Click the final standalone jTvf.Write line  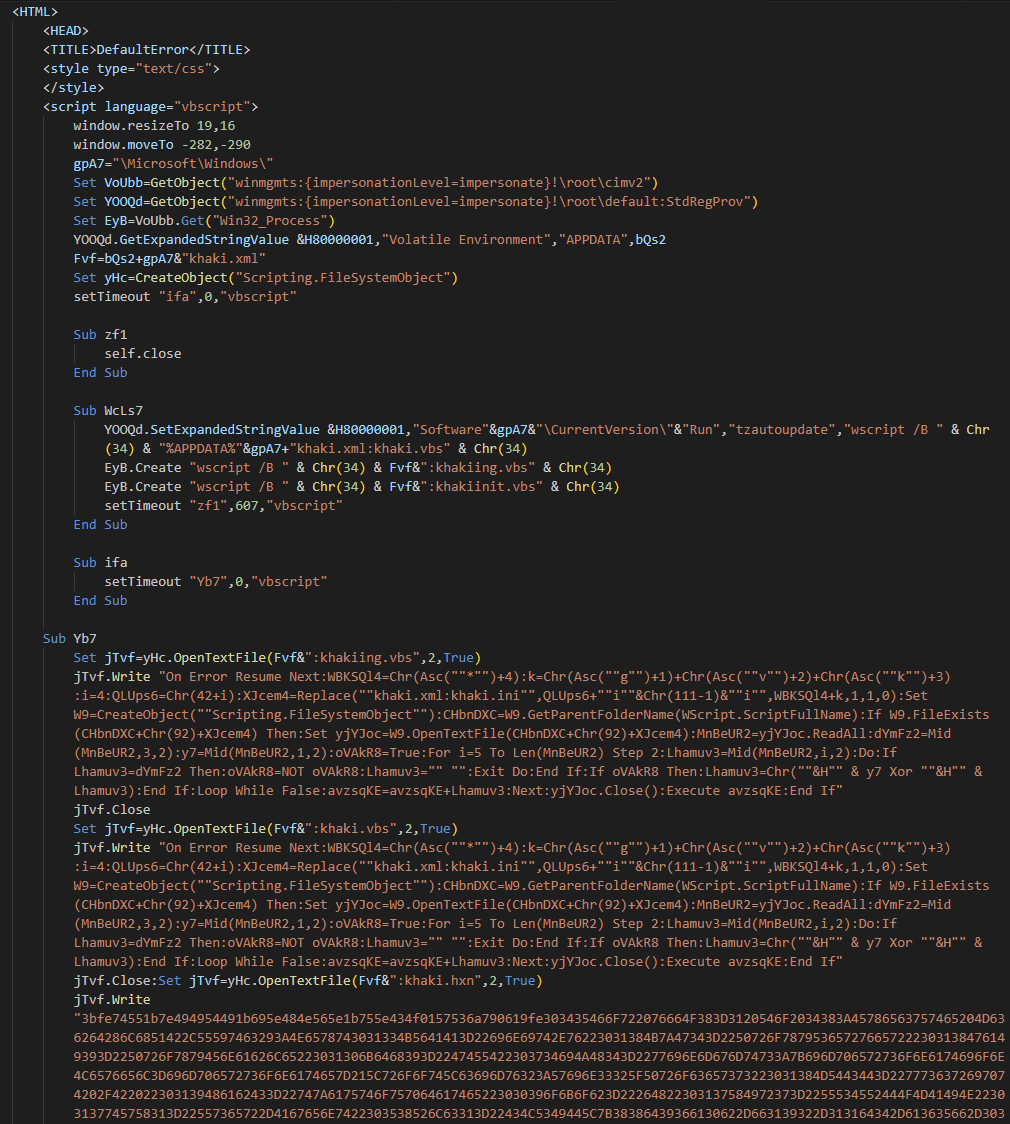[x=112, y=999]
